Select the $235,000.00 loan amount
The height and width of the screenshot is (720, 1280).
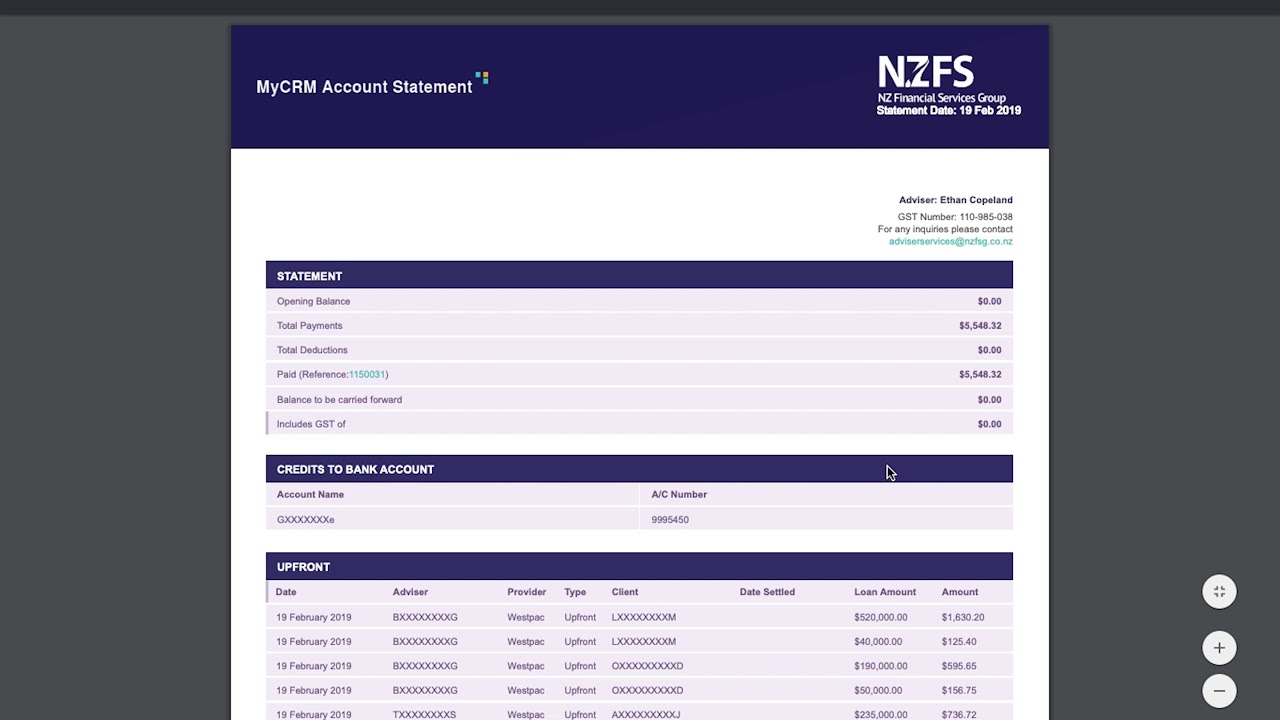point(881,714)
